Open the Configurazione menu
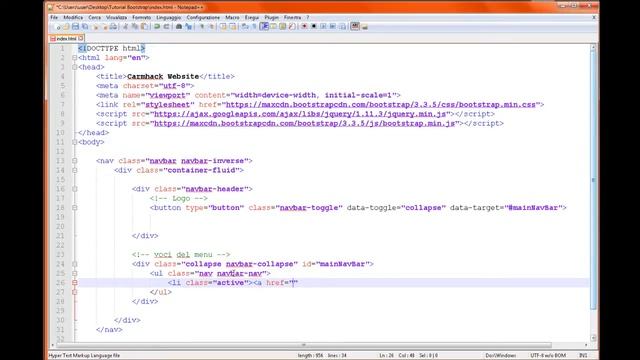 coord(203,18)
